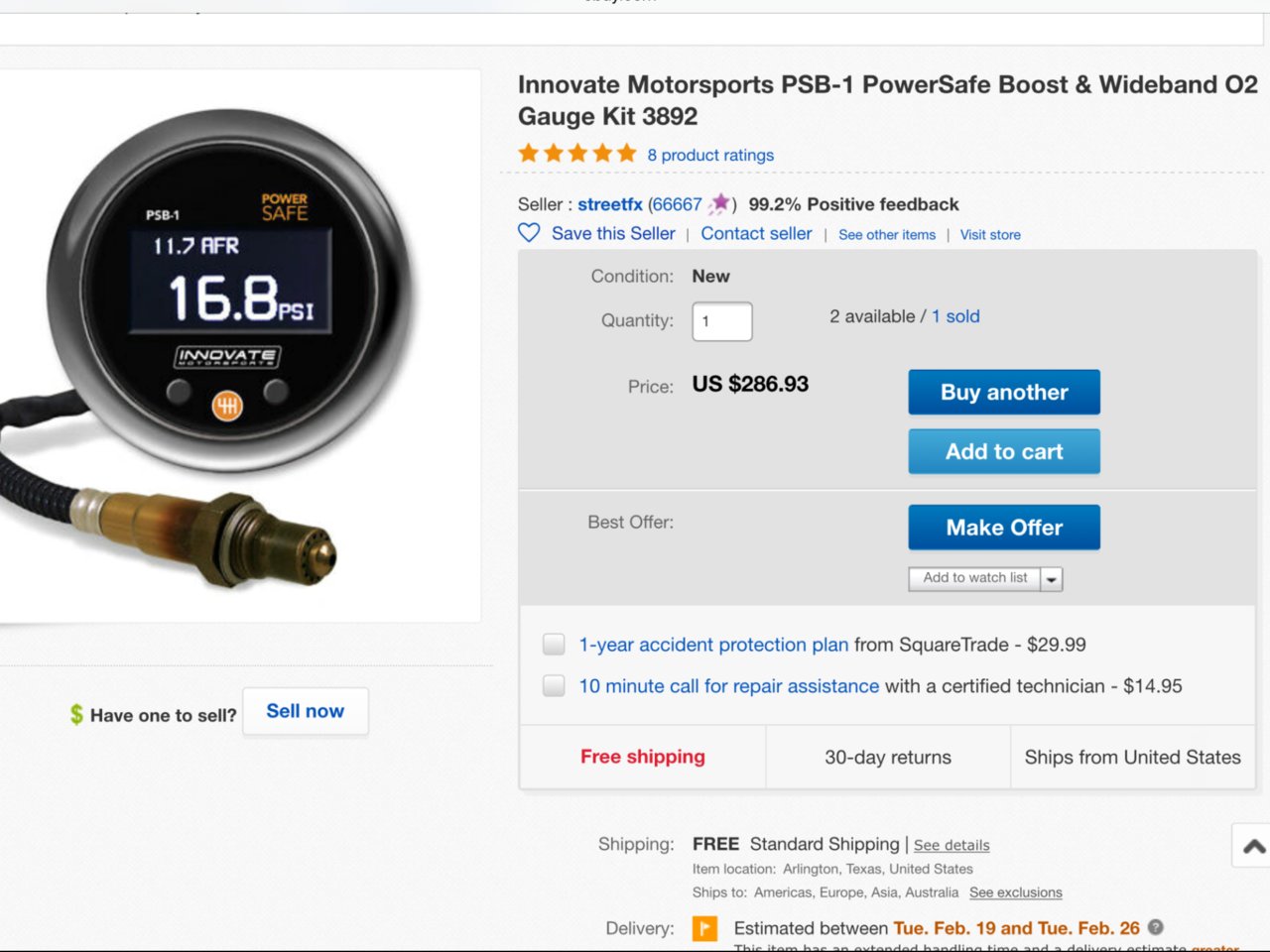
Task: Click the Sell now button
Action: coord(306,711)
